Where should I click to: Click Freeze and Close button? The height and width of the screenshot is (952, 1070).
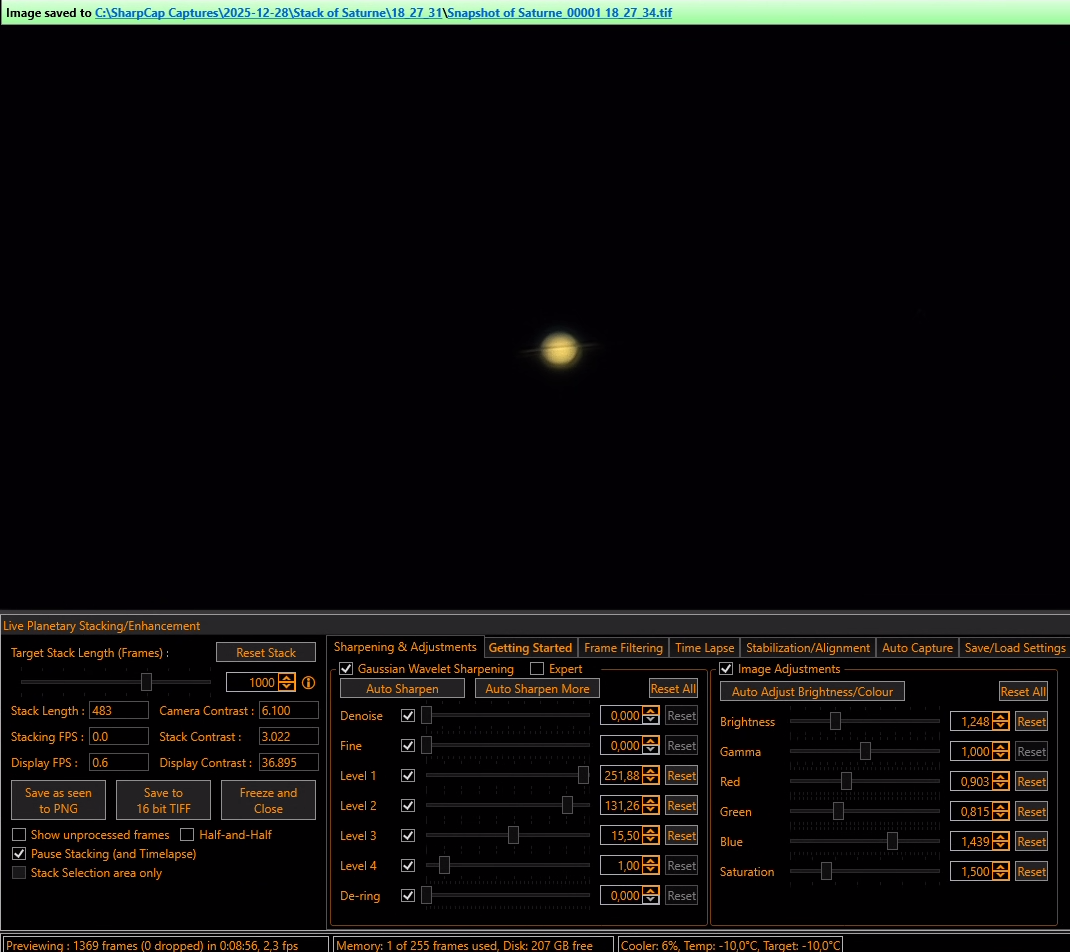pyautogui.click(x=268, y=800)
